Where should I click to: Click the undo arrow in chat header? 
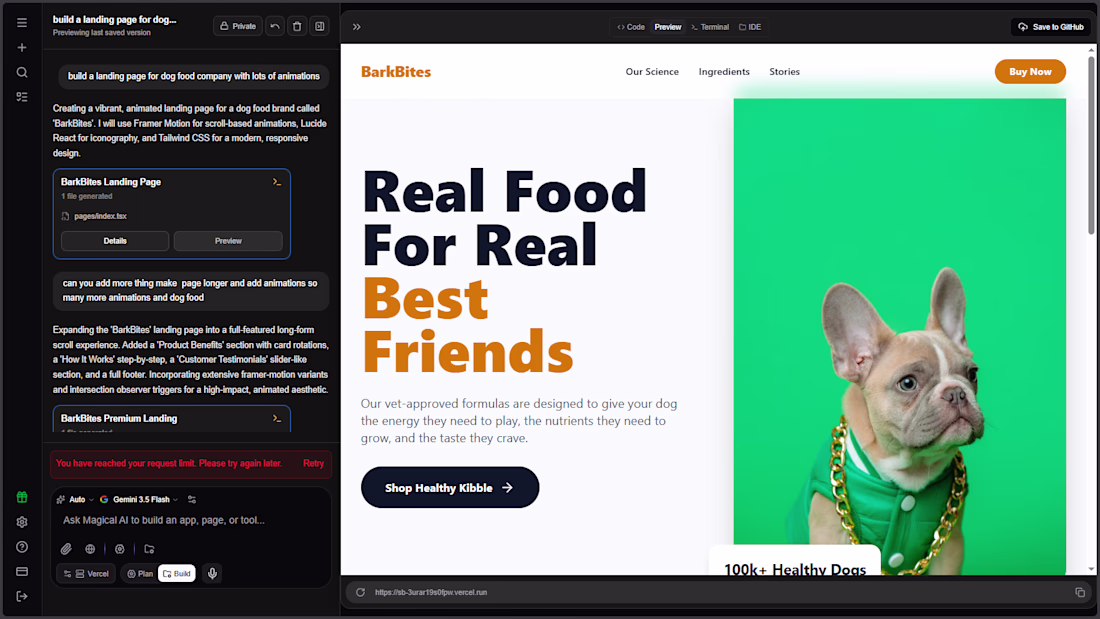pos(275,26)
